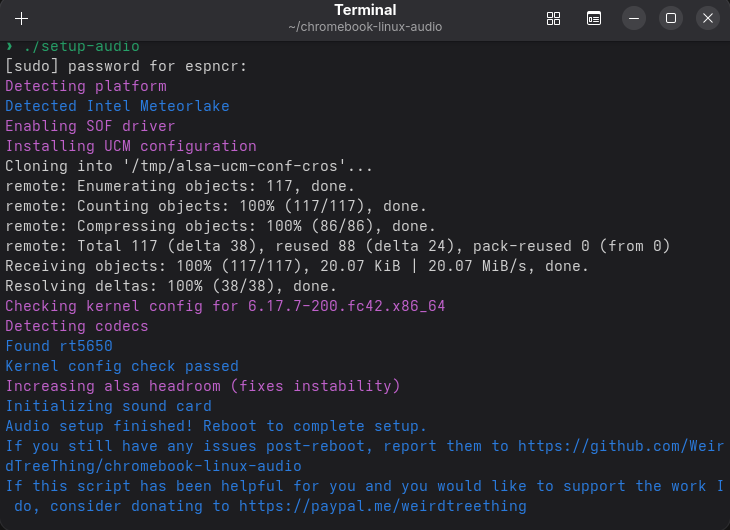Click the "Installing UCM configuration" line
Image resolution: width=730 pixels, height=530 pixels.
pyautogui.click(x=131, y=146)
